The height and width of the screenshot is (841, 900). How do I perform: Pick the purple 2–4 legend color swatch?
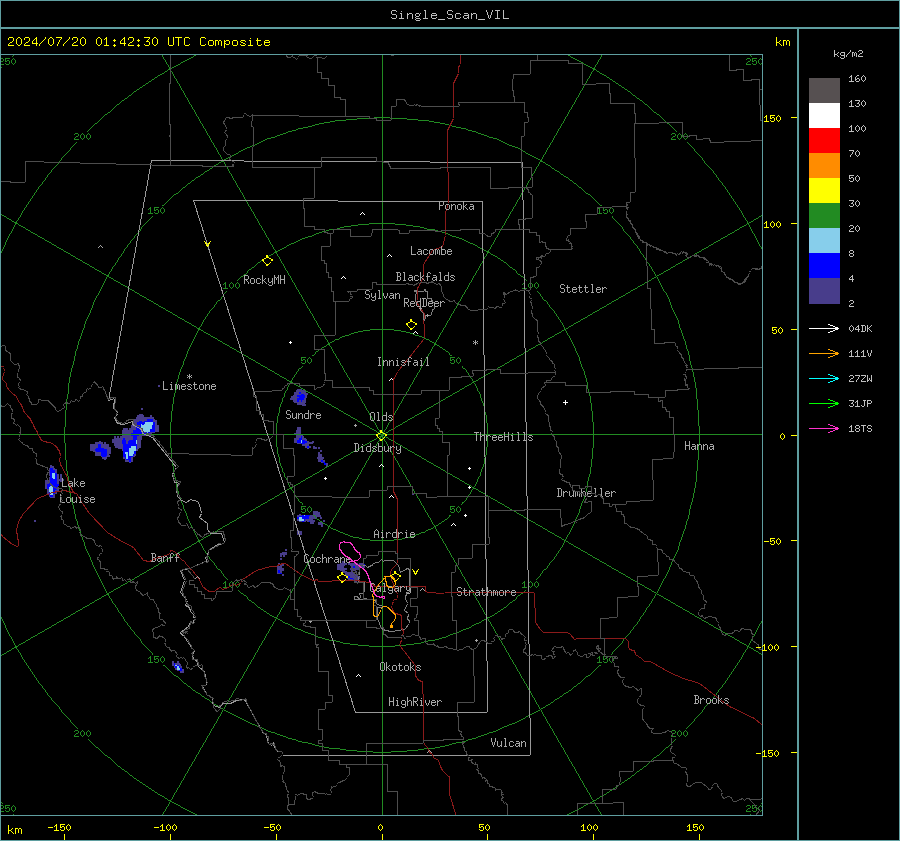pos(824,290)
